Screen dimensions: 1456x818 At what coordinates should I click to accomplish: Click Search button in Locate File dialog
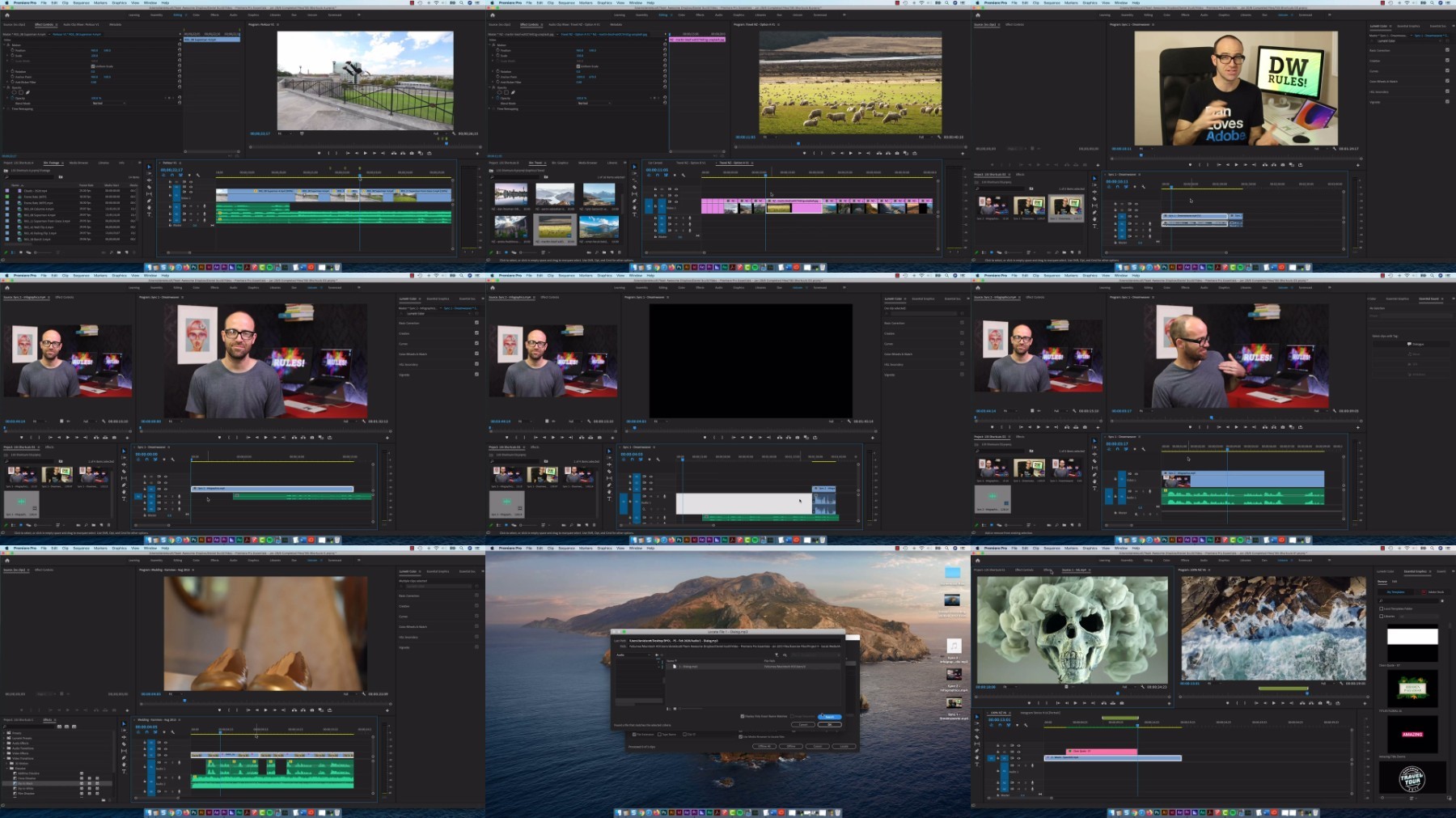coord(829,717)
